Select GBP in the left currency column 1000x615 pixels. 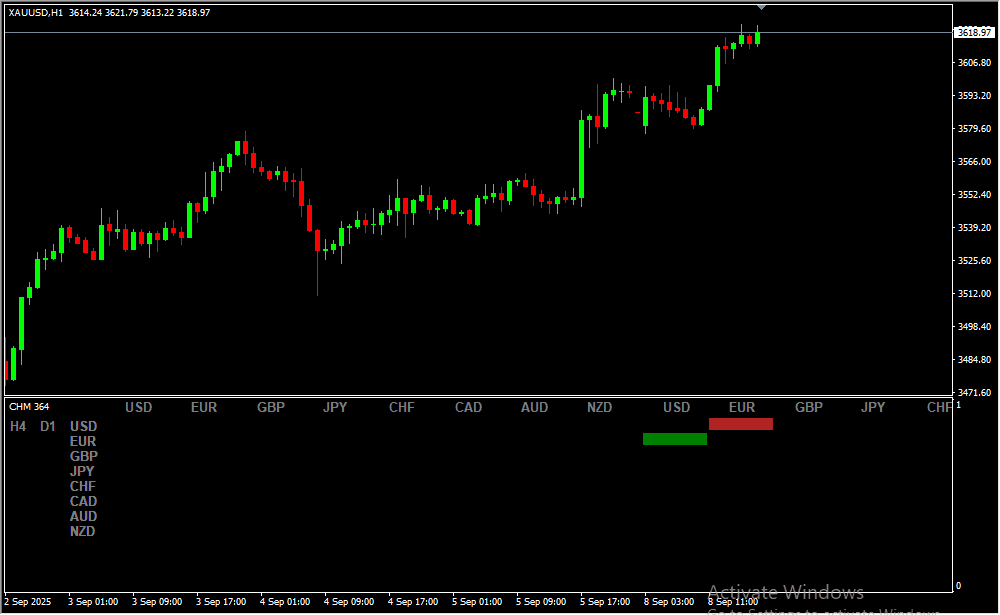click(83, 456)
